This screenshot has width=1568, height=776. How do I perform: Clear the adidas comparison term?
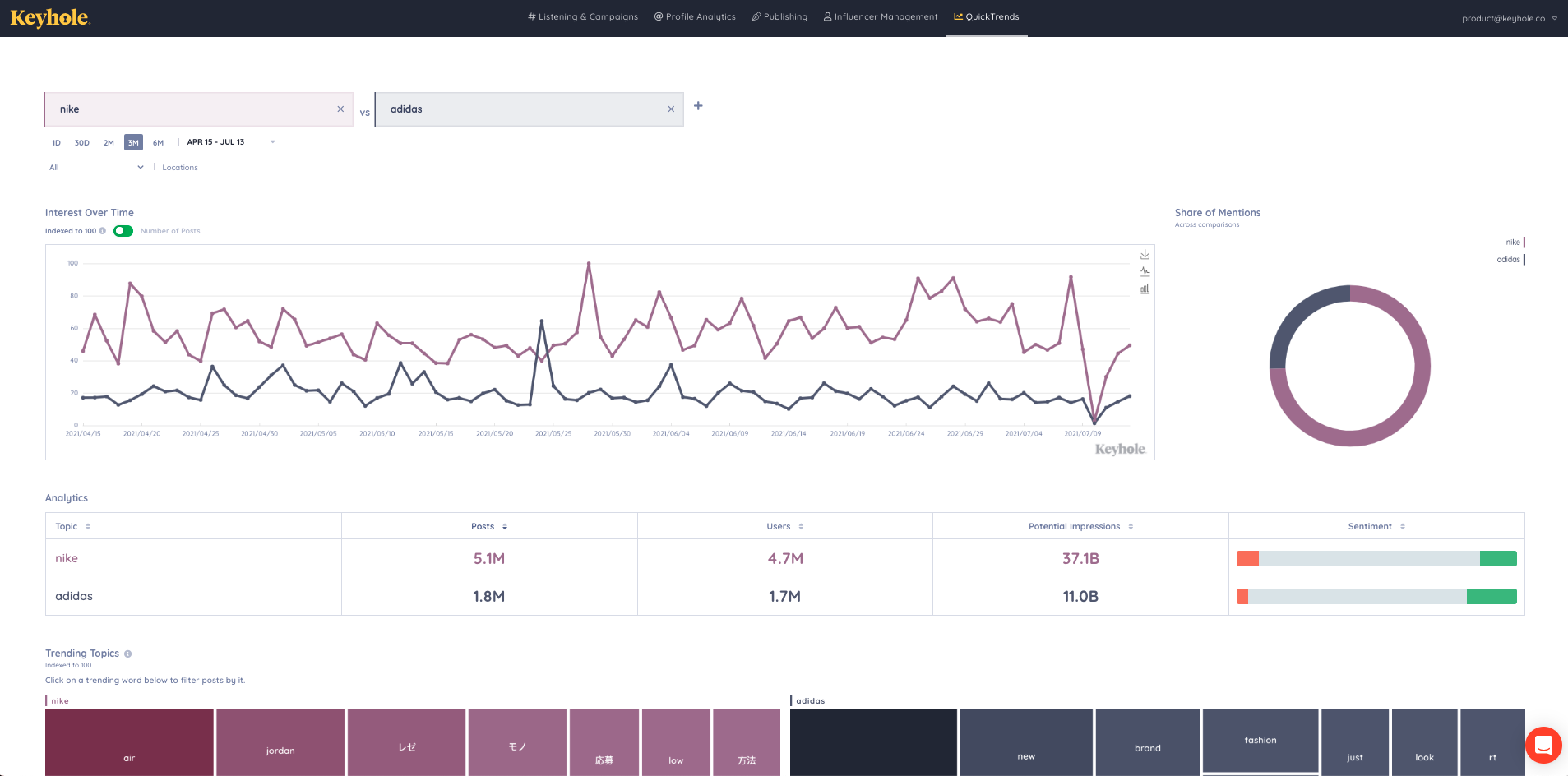[671, 109]
